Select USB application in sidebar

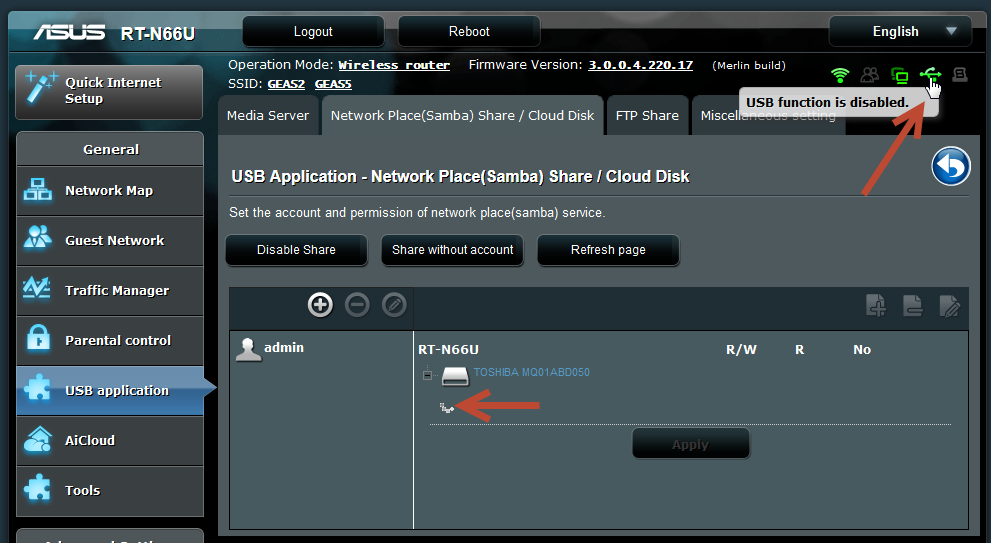pos(109,391)
